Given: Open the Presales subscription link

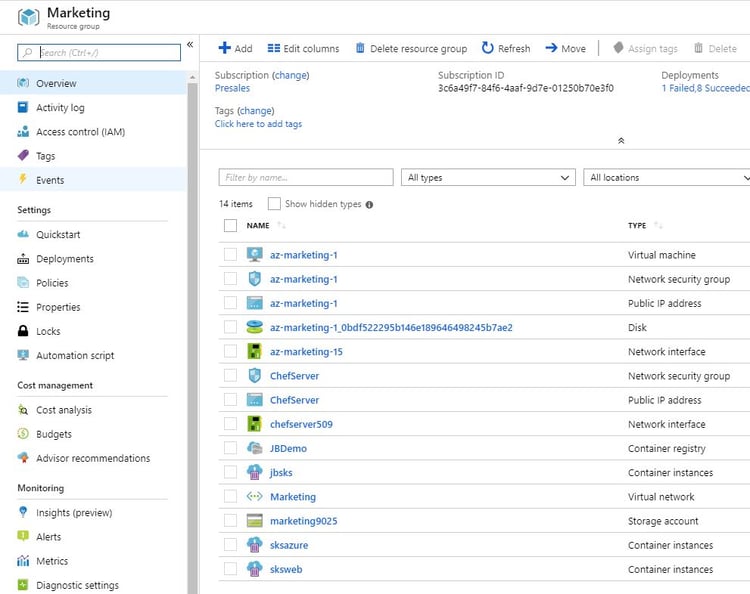Looking at the screenshot, I should coord(232,88).
